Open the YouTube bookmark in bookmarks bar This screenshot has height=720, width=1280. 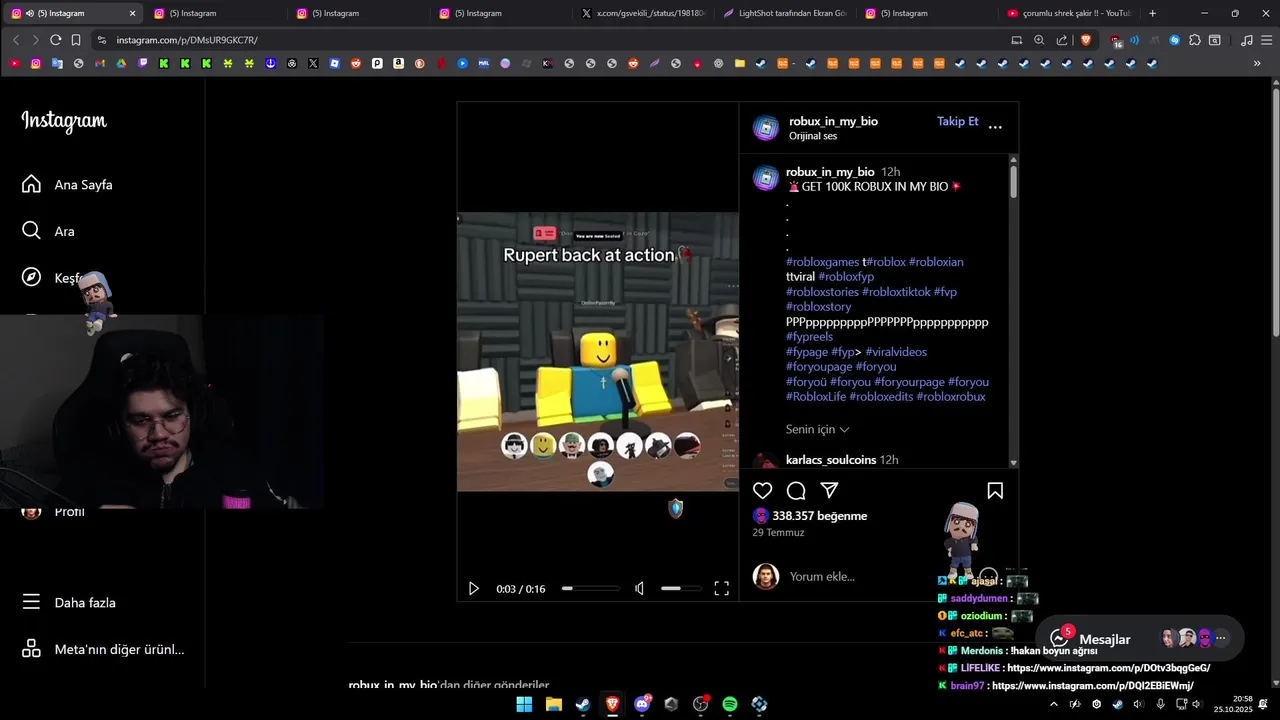(14, 63)
